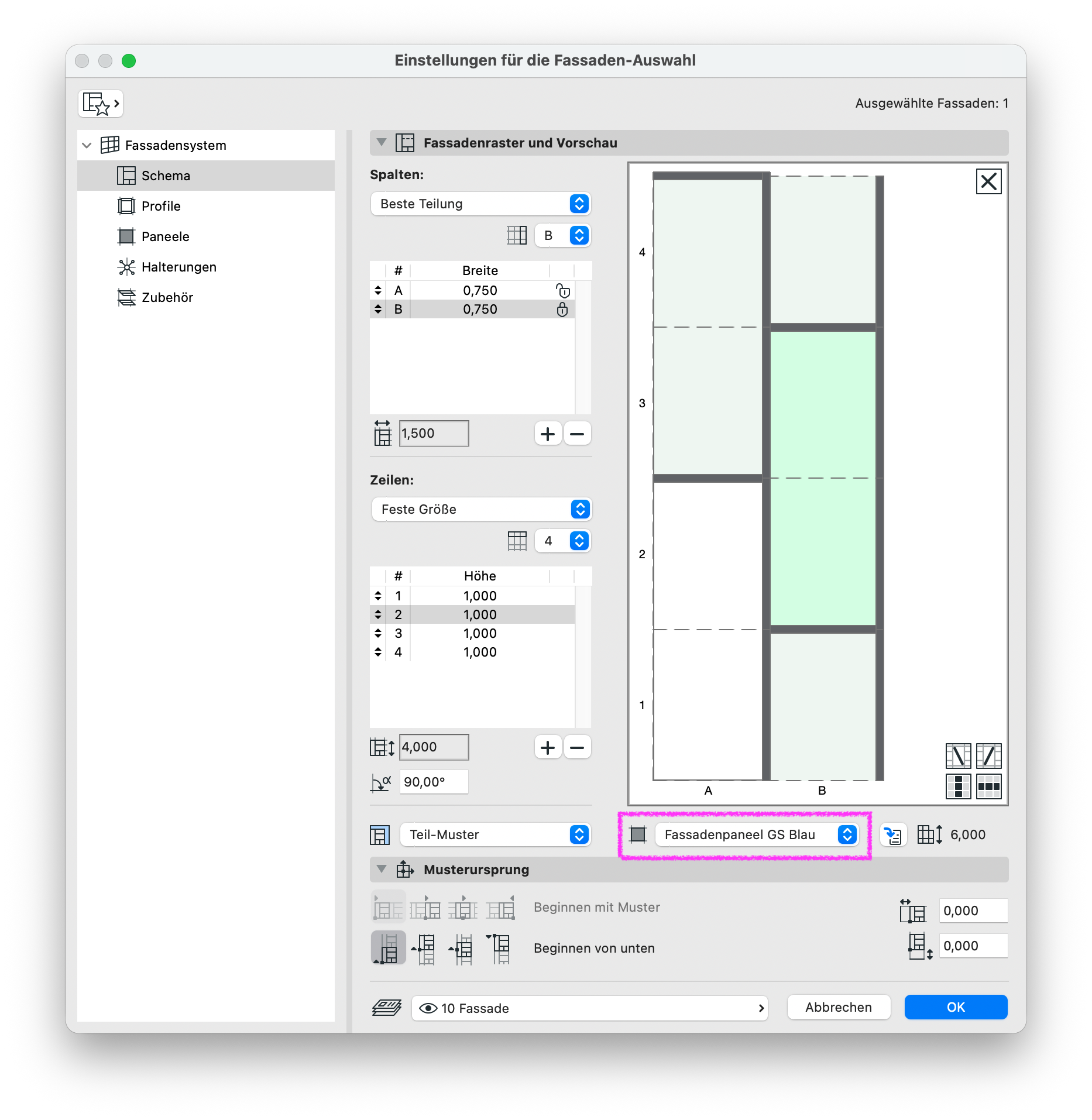Add a new row with plus
The height and width of the screenshot is (1120, 1092).
pos(548,747)
